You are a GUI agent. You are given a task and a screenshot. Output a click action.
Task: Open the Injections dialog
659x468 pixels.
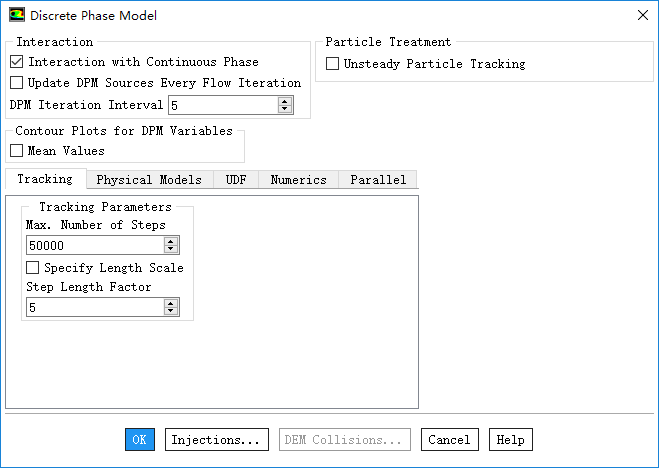tap(217, 440)
